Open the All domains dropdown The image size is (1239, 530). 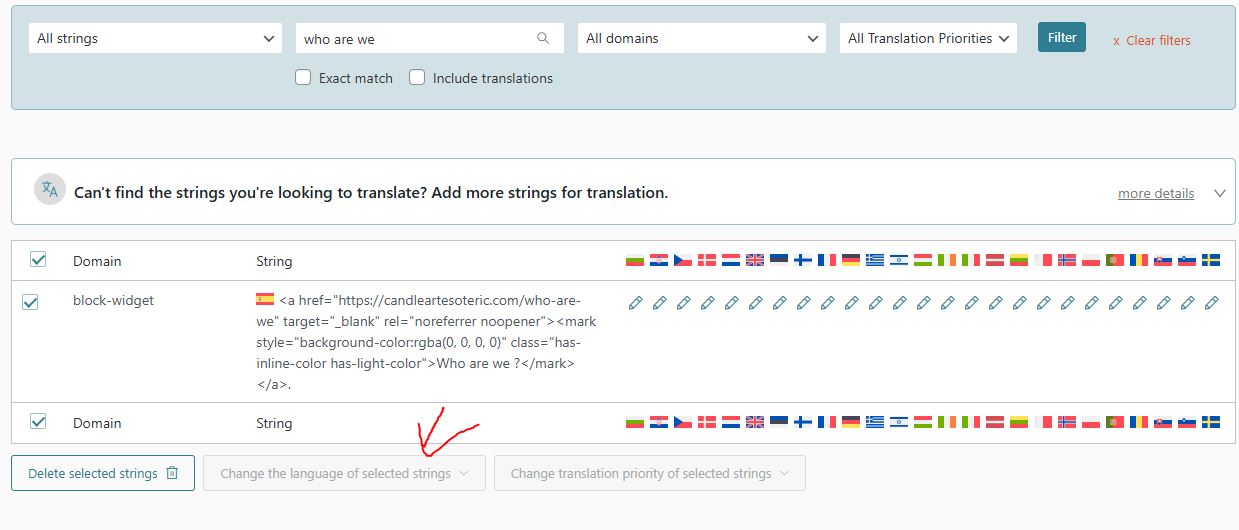pos(702,39)
